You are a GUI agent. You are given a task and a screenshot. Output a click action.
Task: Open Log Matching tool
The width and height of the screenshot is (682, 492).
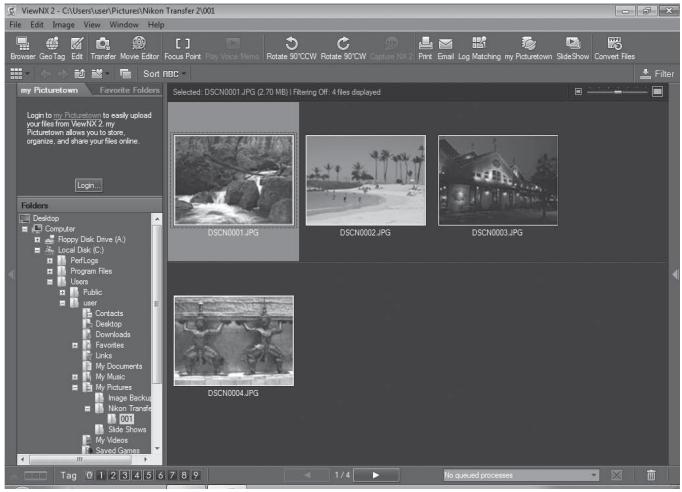pyautogui.click(x=479, y=48)
